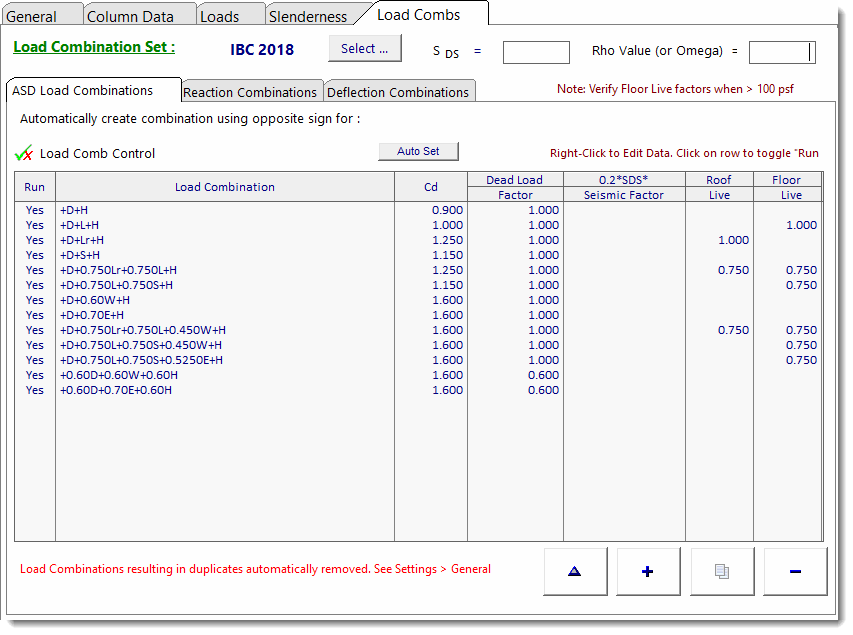Click Floor Live 0.750 in +D+0.750L+0.750S+H row

(x=801, y=285)
